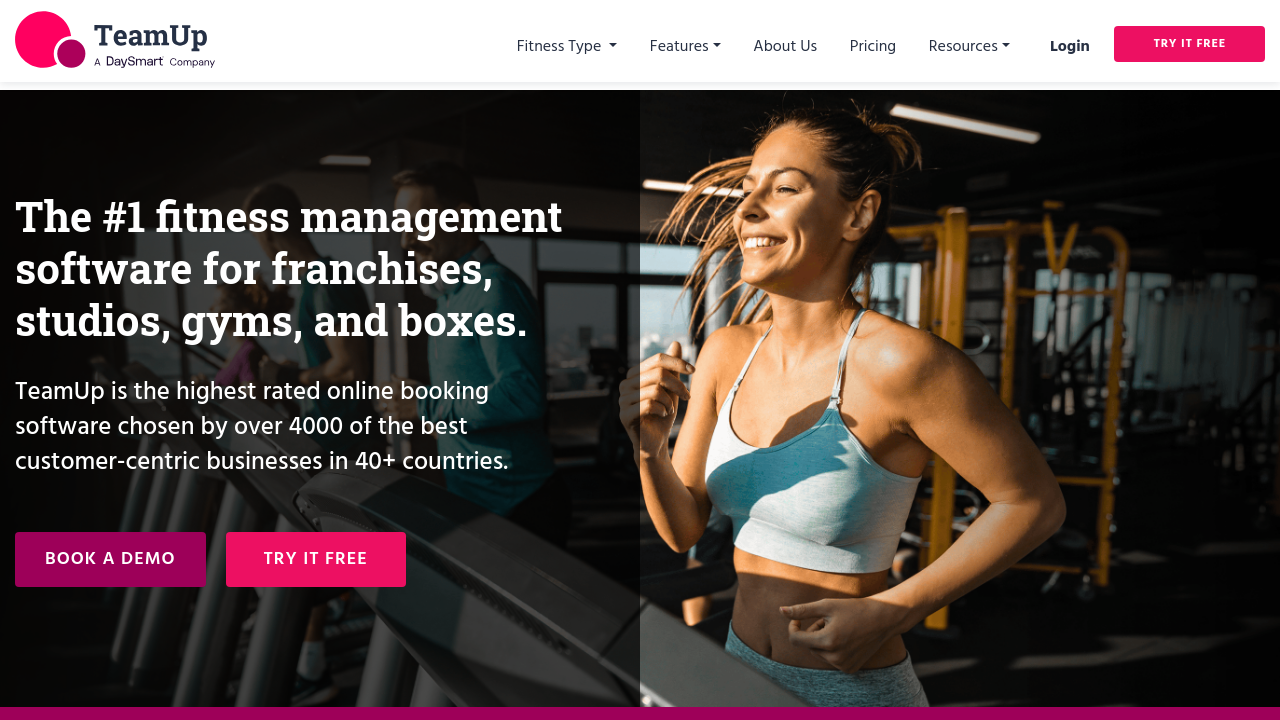
Task: Click the DaySmart Company tagline under logo
Action: 154,62
